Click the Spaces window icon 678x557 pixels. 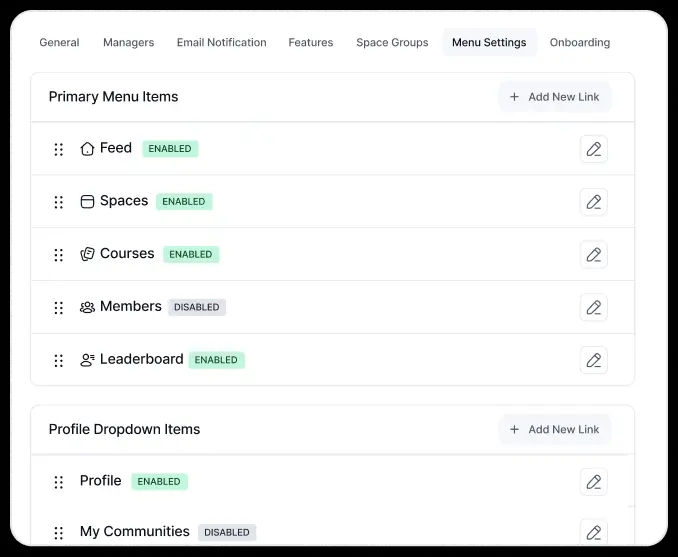pyautogui.click(x=87, y=202)
